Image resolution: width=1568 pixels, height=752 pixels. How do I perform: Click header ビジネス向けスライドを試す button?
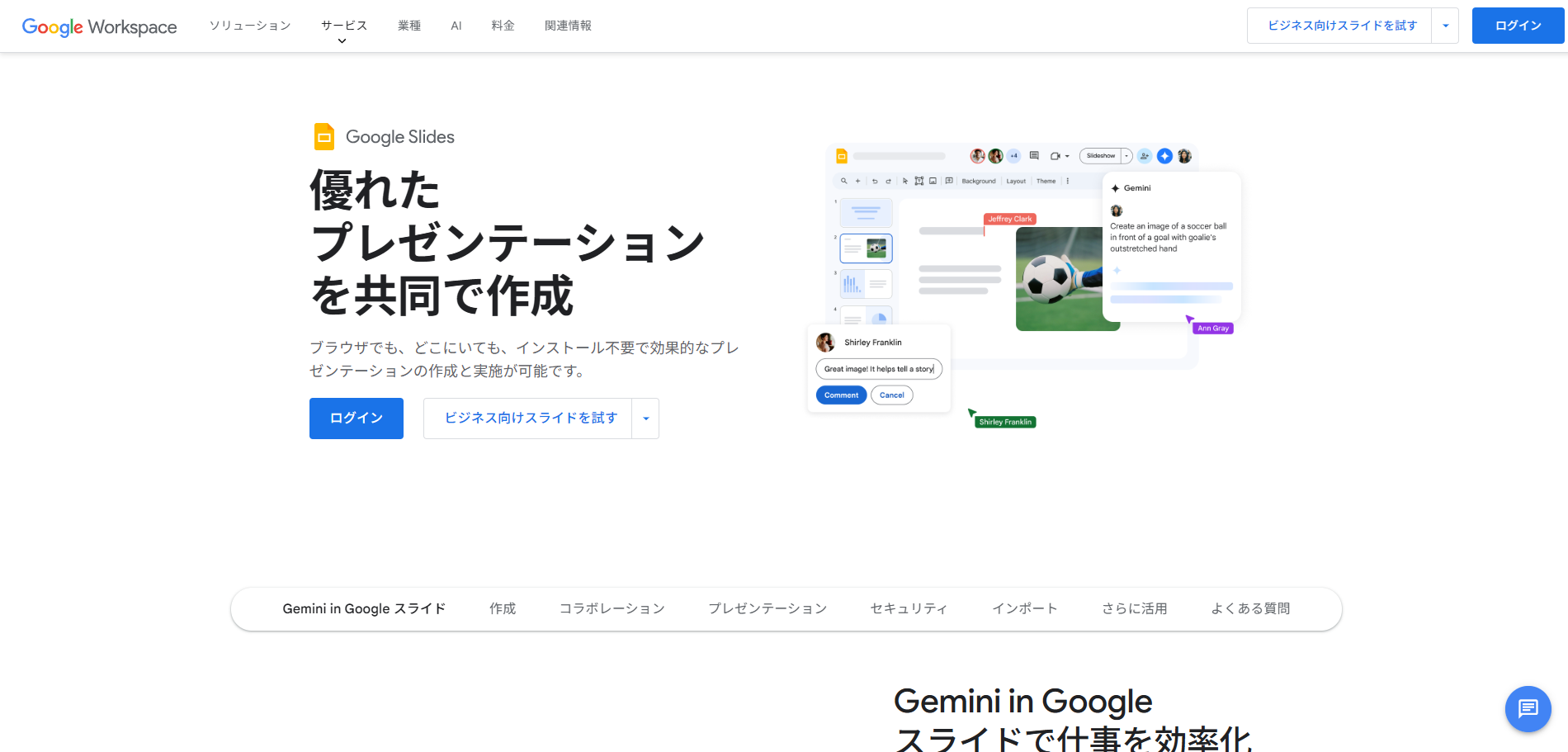[x=1339, y=26]
